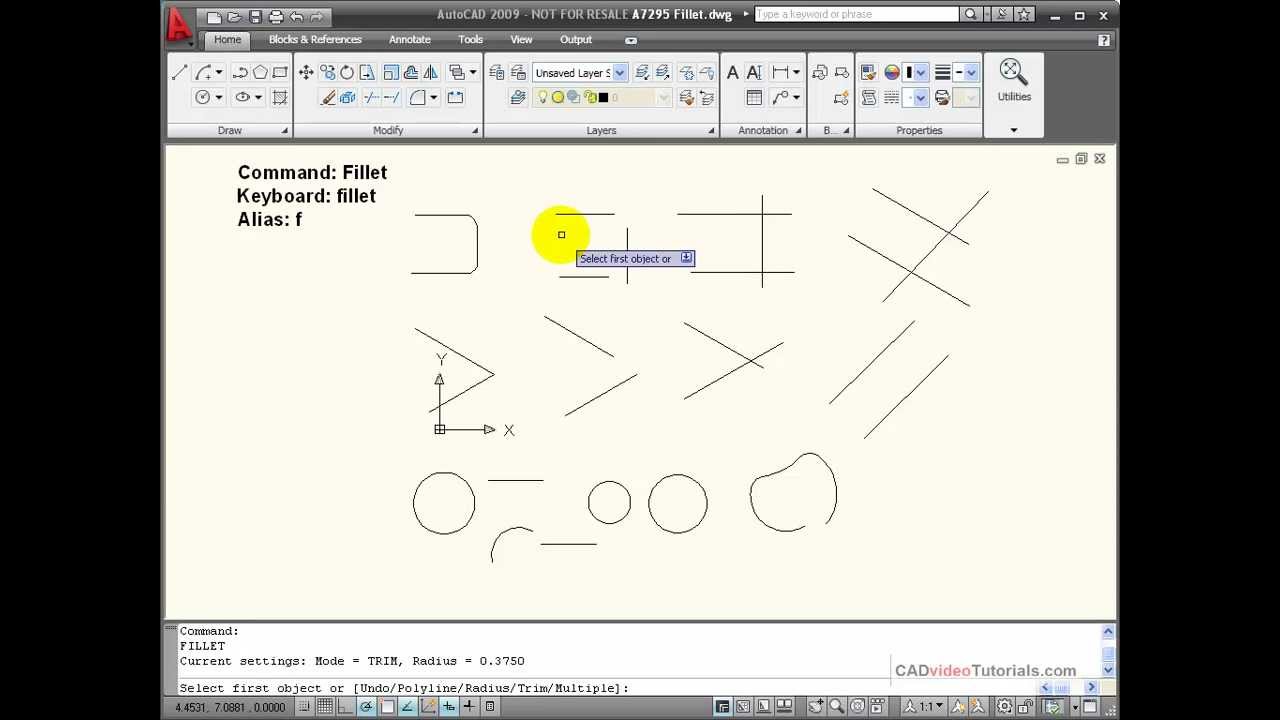Image resolution: width=1280 pixels, height=720 pixels.
Task: Choose the Stretch tool in Modify panel
Action: click(367, 72)
